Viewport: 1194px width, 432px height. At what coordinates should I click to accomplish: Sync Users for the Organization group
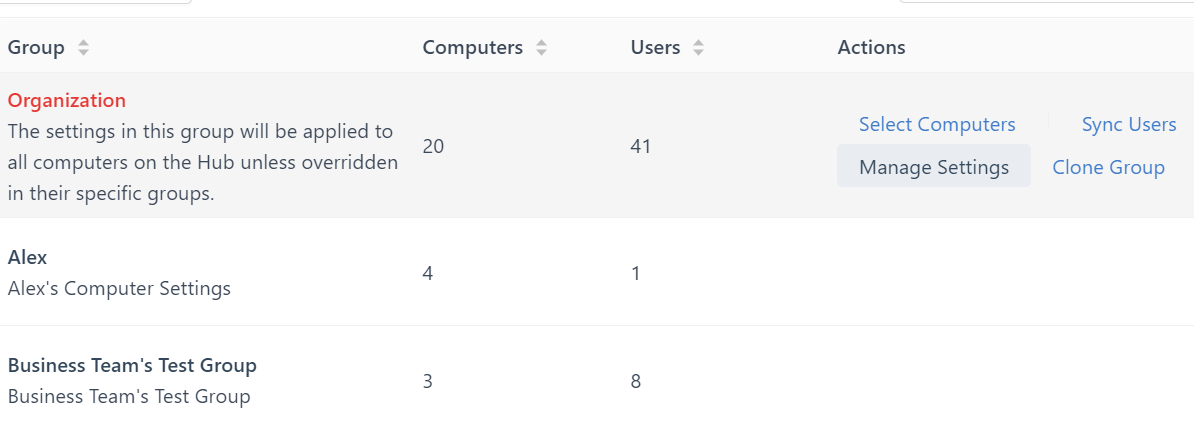coord(1129,124)
